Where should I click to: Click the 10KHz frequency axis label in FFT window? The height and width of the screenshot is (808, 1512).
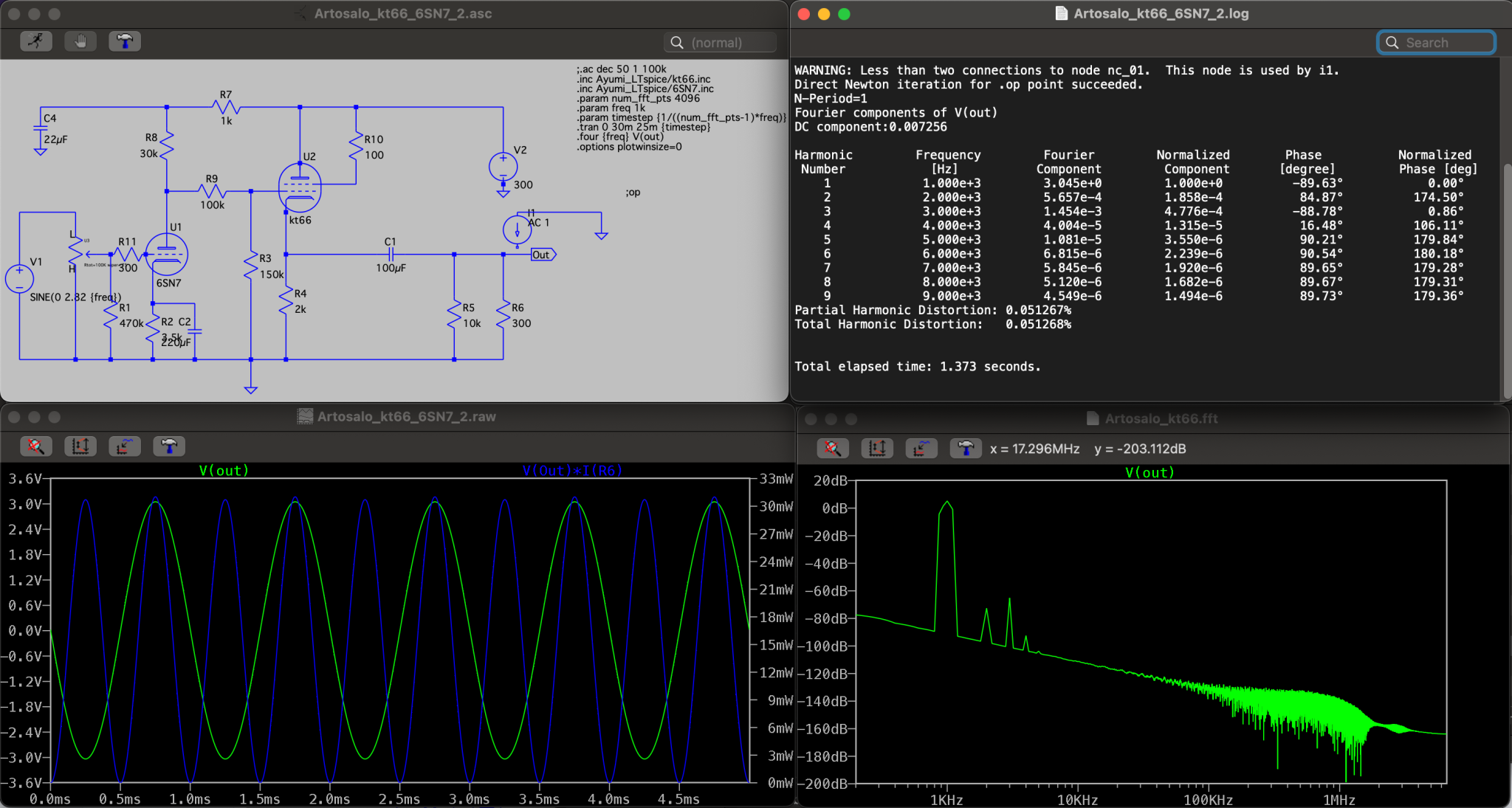pos(1077,800)
